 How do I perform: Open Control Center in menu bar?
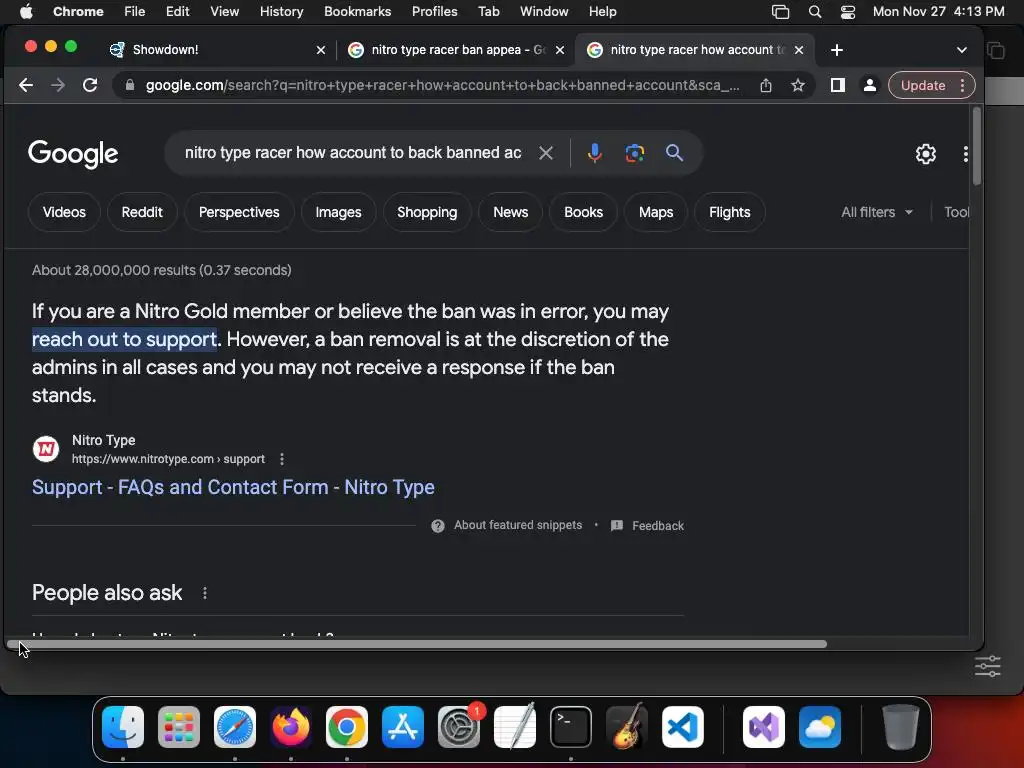tap(848, 12)
